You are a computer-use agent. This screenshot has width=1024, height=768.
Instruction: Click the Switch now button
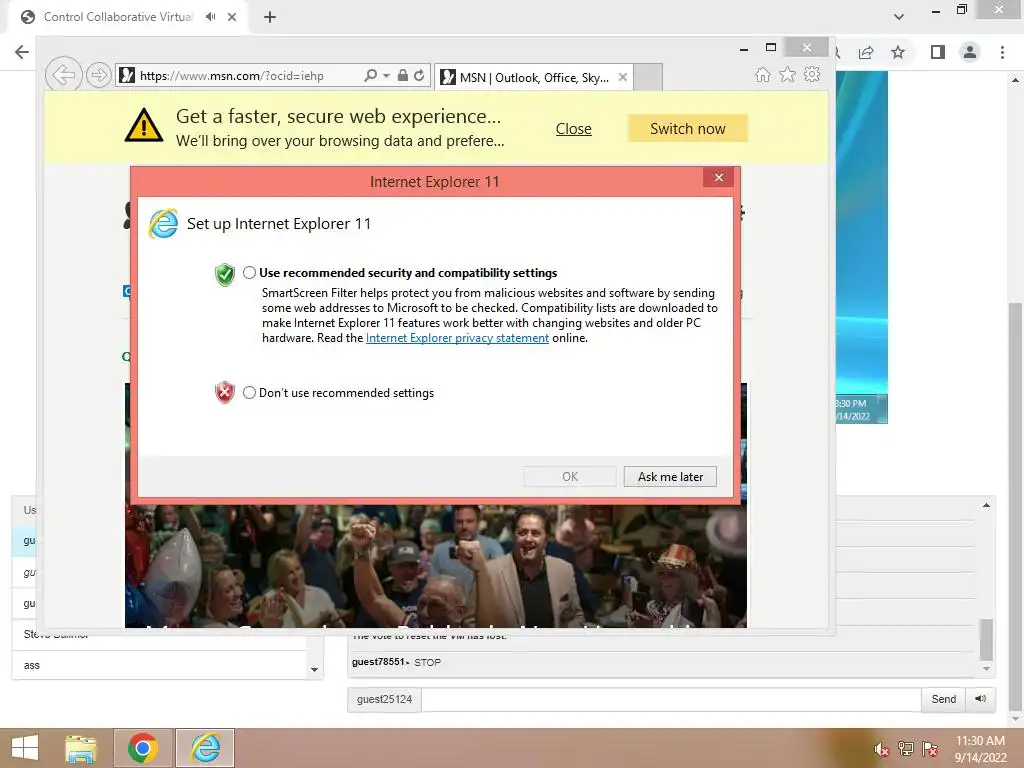click(x=688, y=129)
